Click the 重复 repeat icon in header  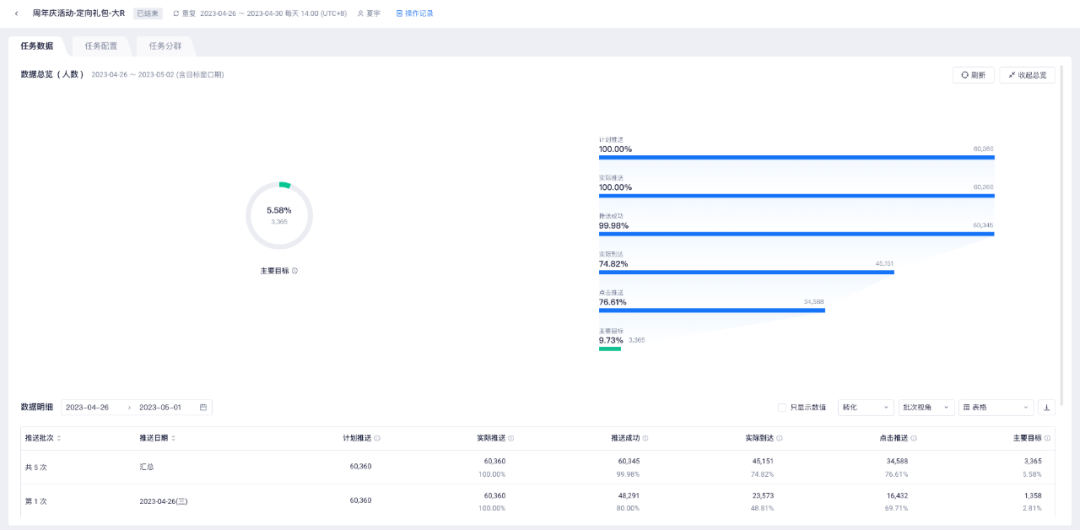point(176,14)
